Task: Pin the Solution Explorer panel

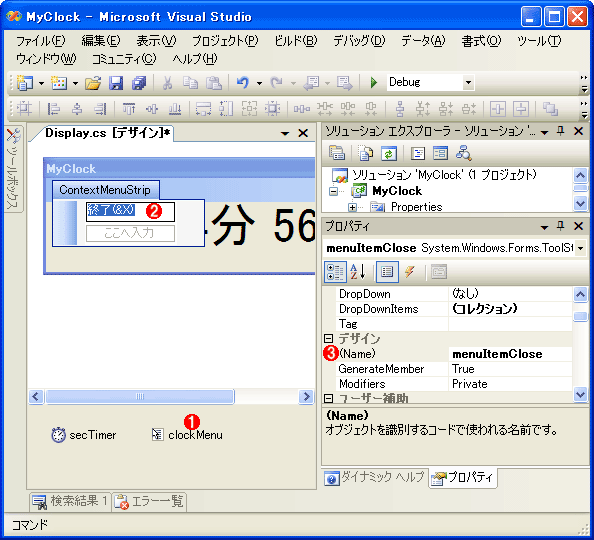Action: click(560, 131)
